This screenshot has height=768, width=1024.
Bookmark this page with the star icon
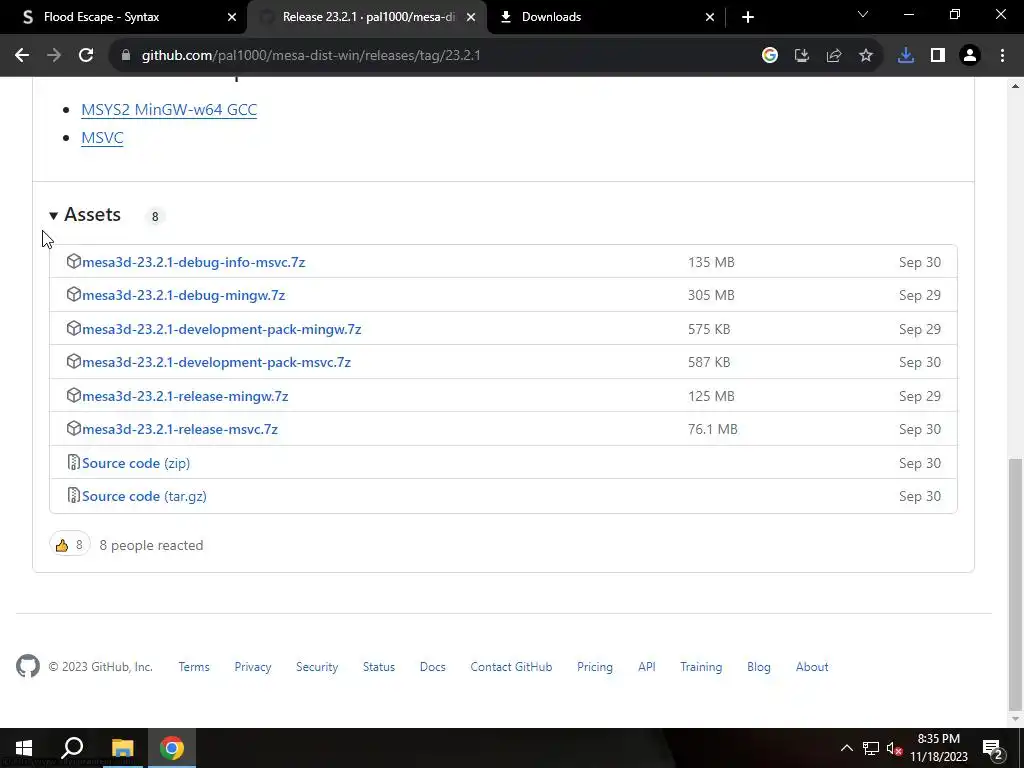(x=866, y=56)
